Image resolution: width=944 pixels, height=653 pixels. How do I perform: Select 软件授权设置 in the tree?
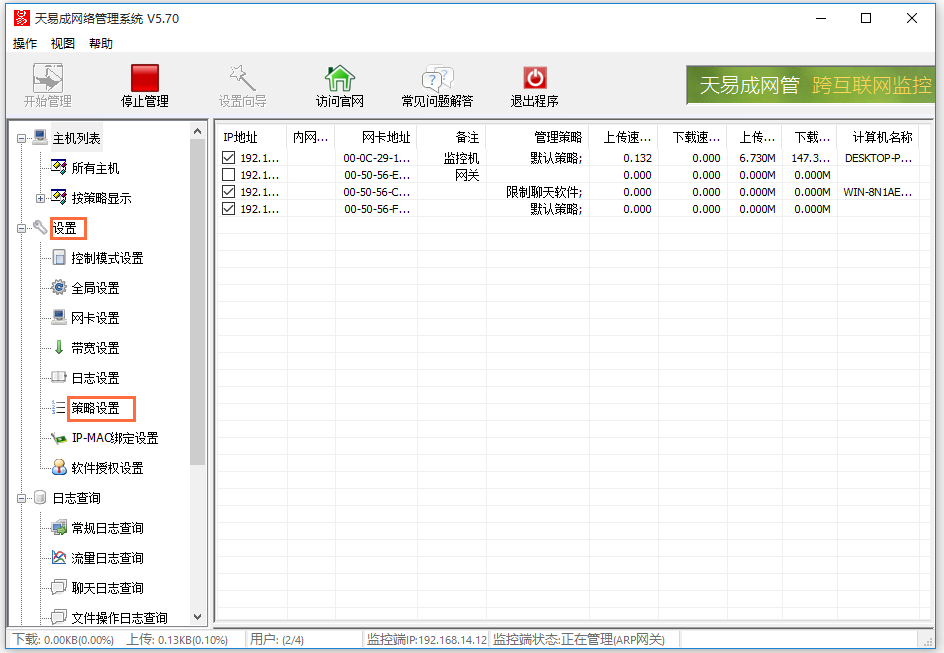click(107, 468)
